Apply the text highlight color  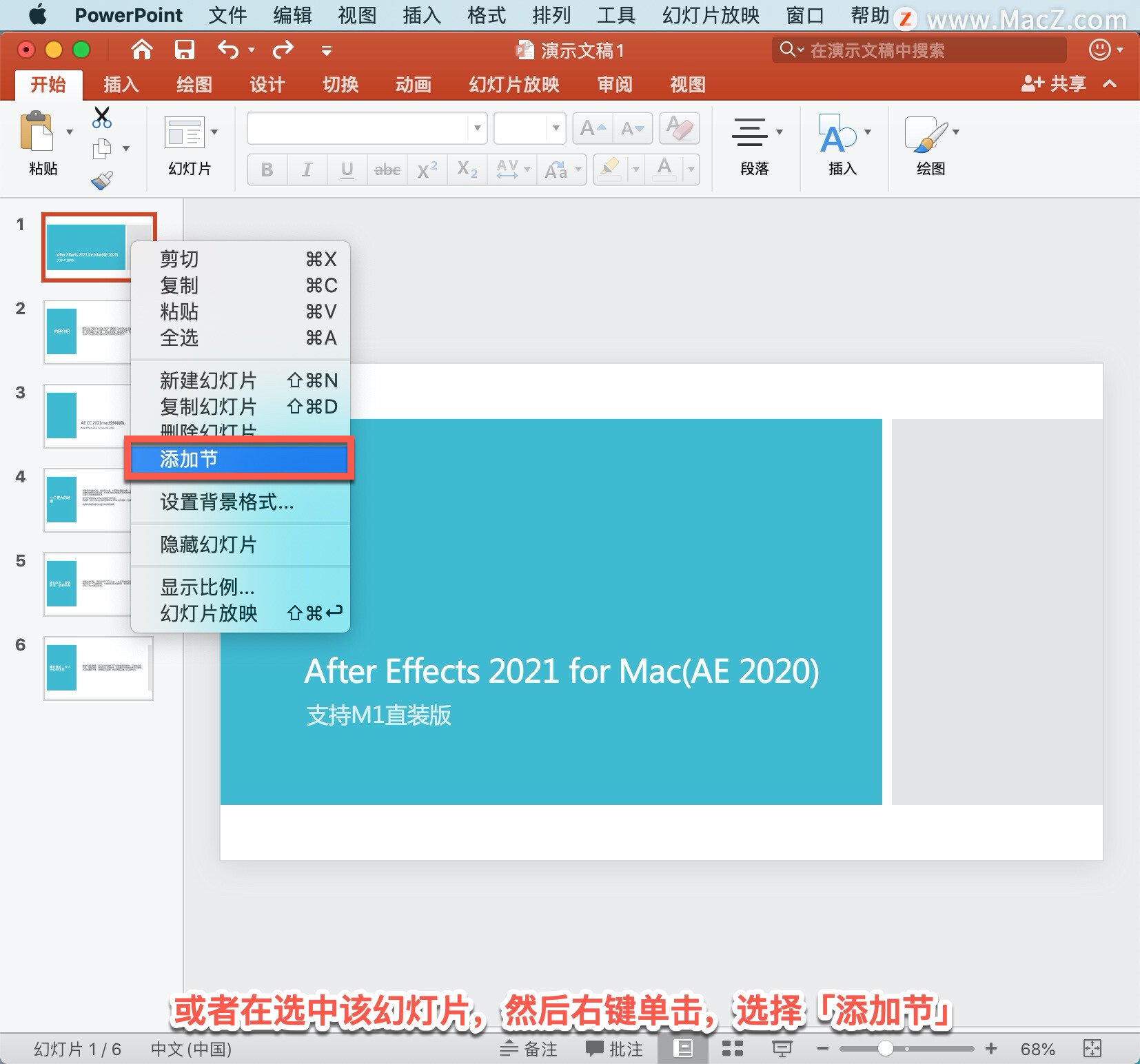click(610, 170)
